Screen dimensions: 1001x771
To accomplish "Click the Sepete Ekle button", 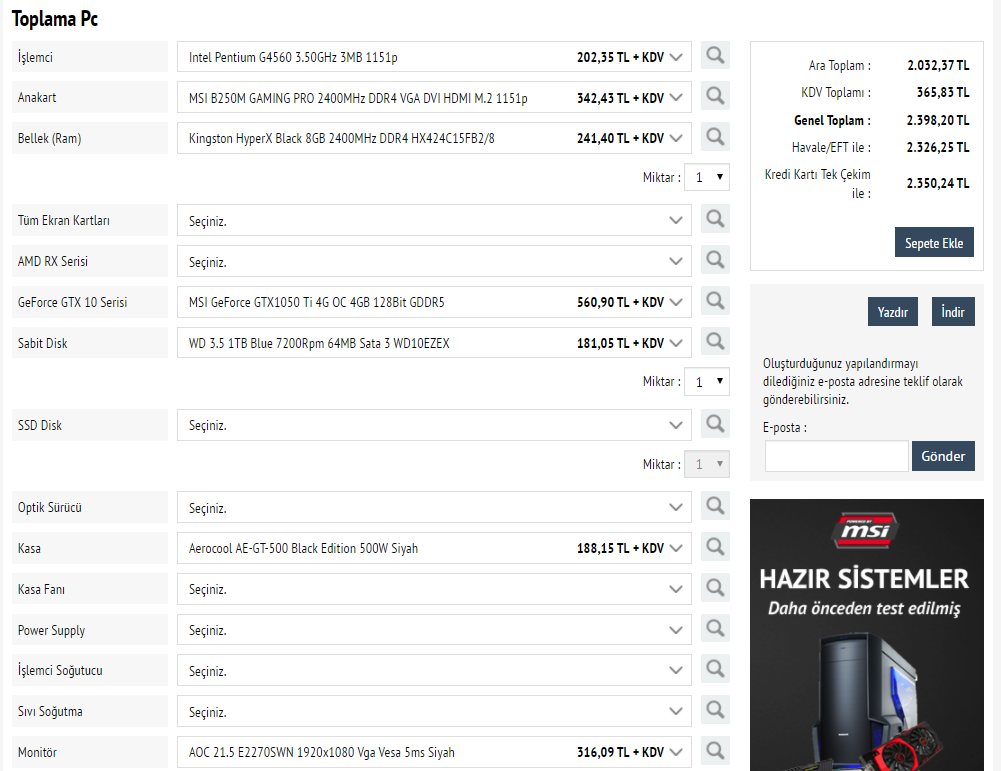I will pos(934,243).
